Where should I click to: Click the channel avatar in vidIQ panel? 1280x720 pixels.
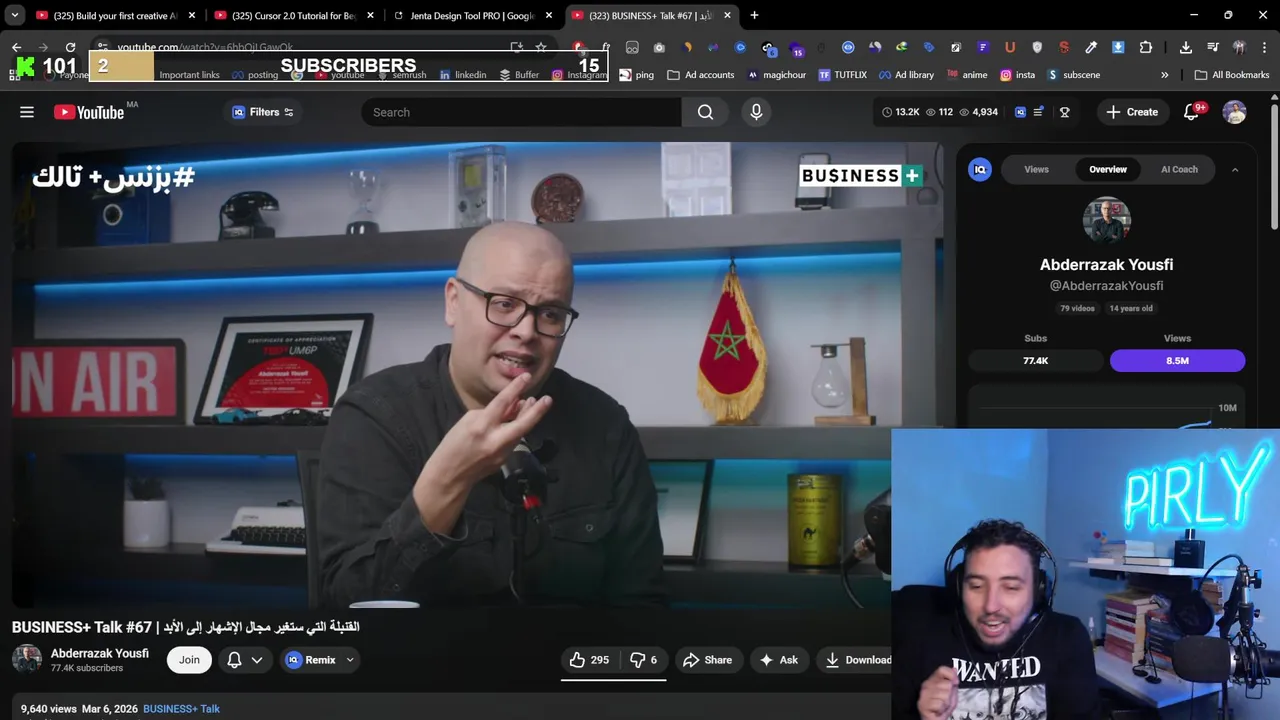tap(1106, 221)
